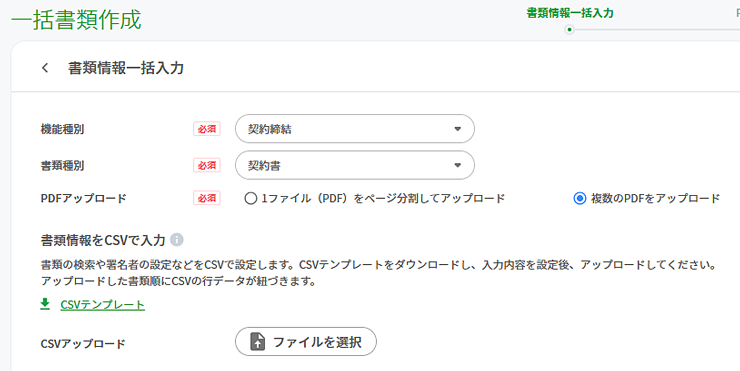The height and width of the screenshot is (371, 740).
Task: Click the arrow of the 契約締結 combo box
Action: 457,129
